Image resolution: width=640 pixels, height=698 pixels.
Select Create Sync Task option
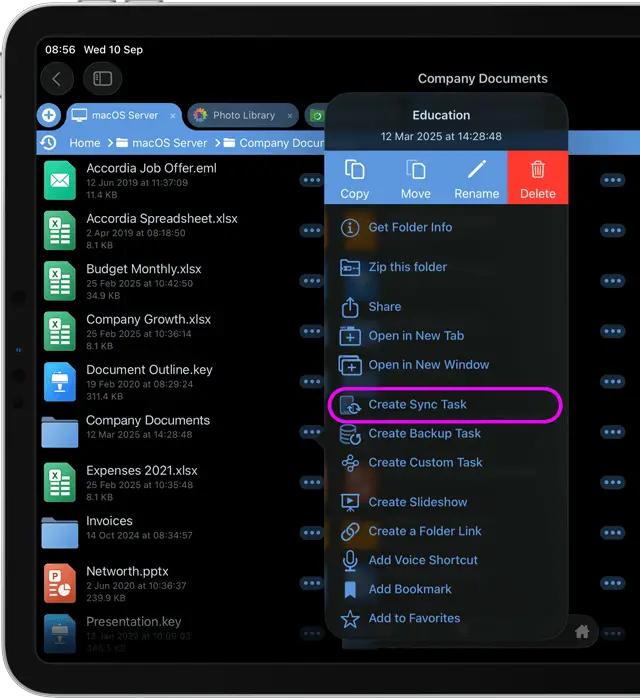(417, 404)
